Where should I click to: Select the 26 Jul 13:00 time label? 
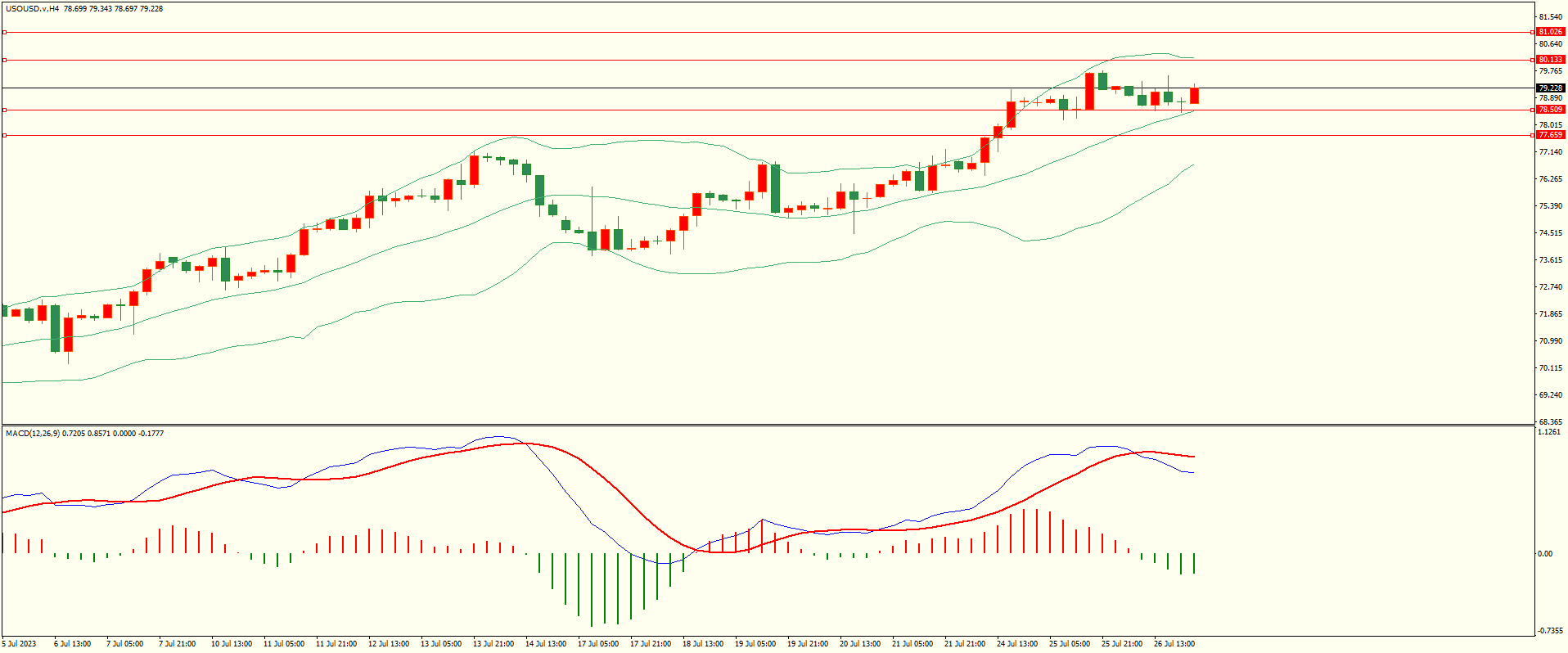click(1174, 644)
